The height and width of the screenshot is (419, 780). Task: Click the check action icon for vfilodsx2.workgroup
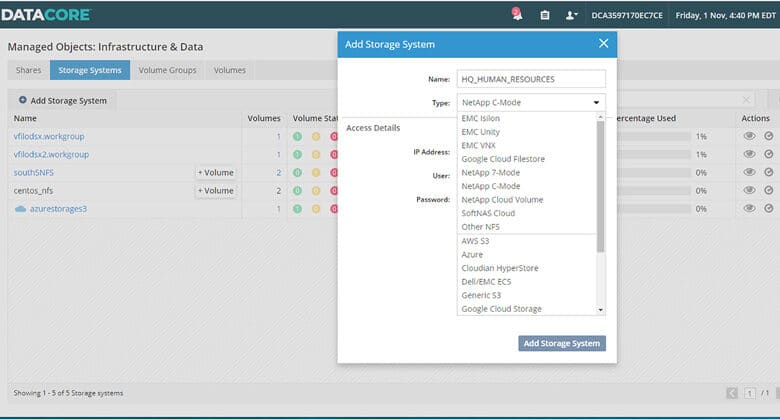(769, 154)
